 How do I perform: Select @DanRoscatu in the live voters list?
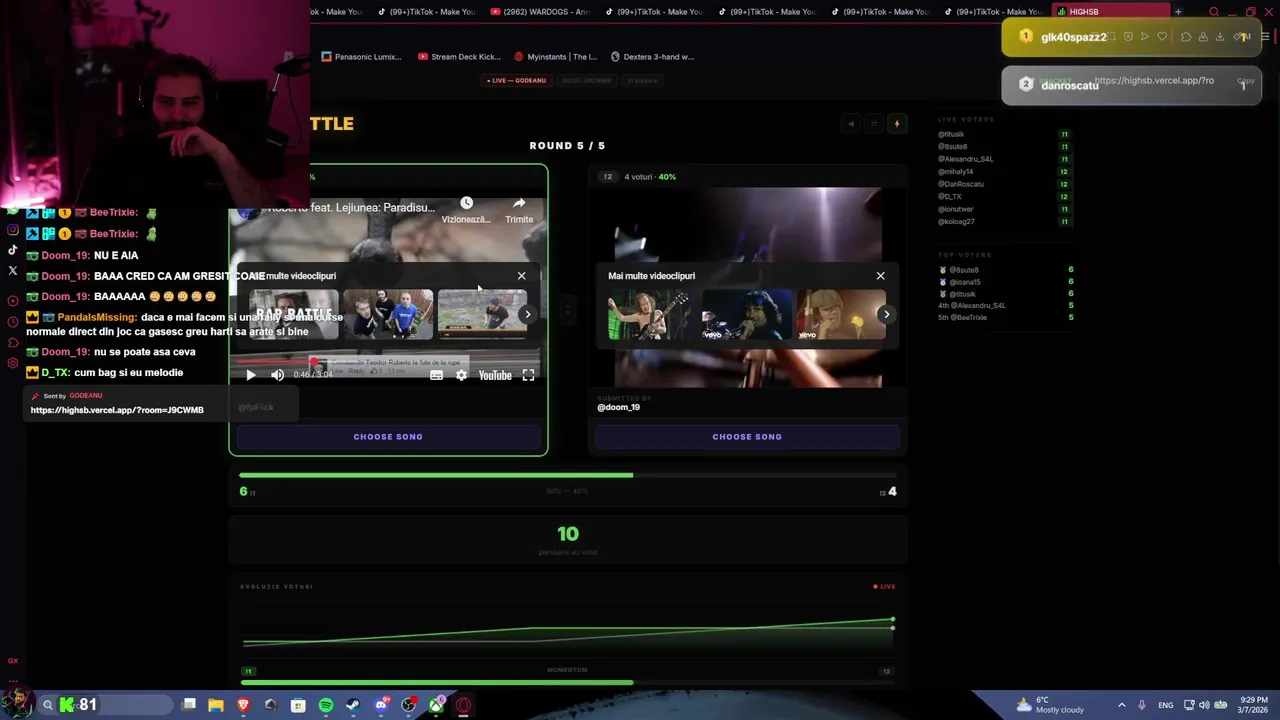pyautogui.click(x=961, y=184)
